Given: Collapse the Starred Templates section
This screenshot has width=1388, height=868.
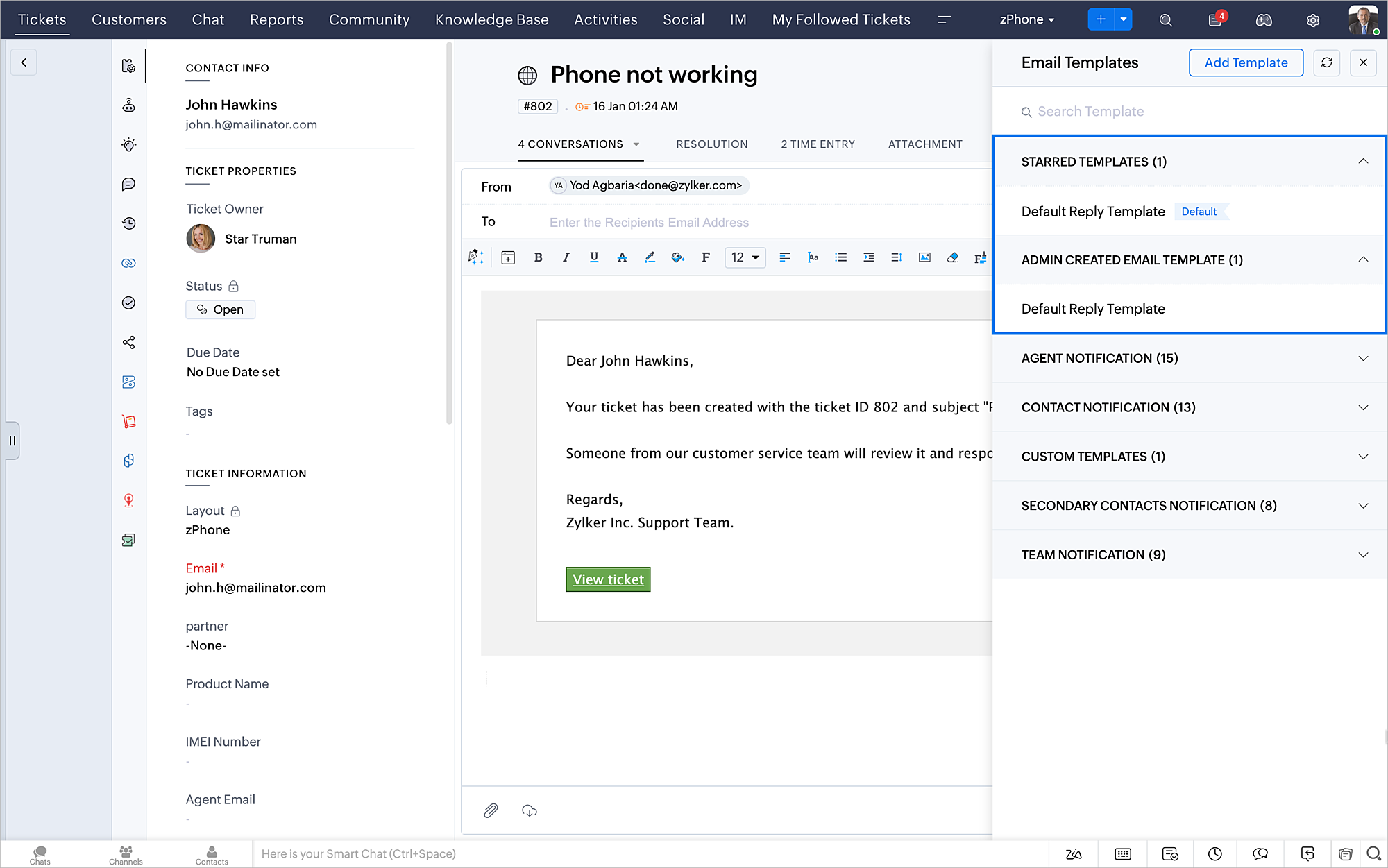Looking at the screenshot, I should 1362,162.
